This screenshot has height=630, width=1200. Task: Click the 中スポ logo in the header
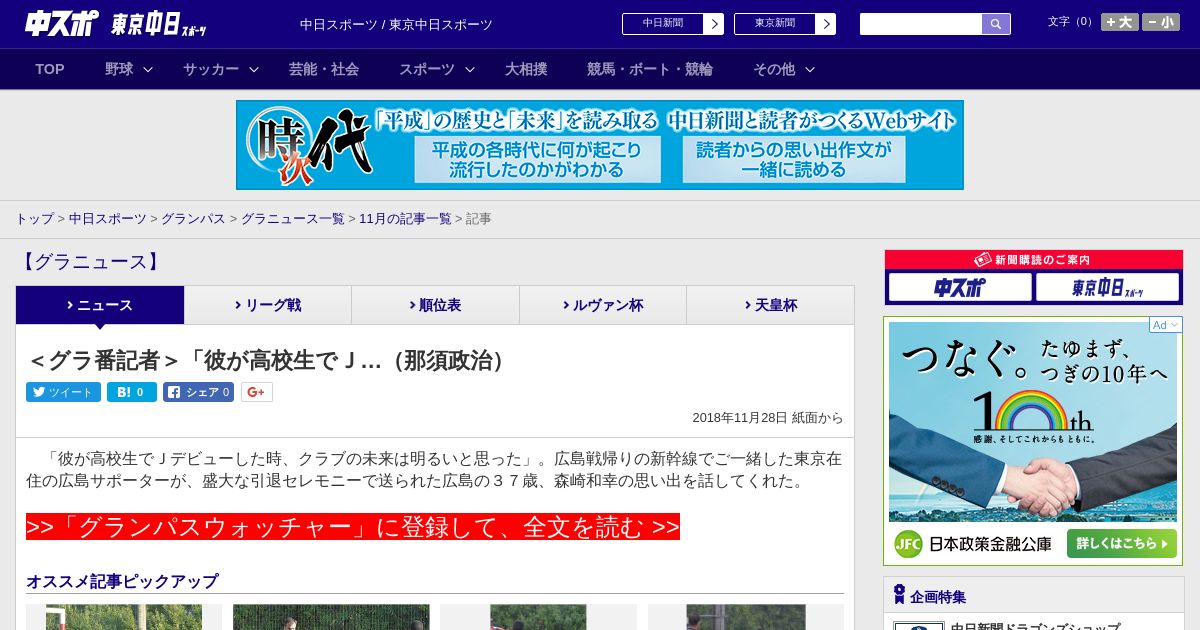coord(62,24)
